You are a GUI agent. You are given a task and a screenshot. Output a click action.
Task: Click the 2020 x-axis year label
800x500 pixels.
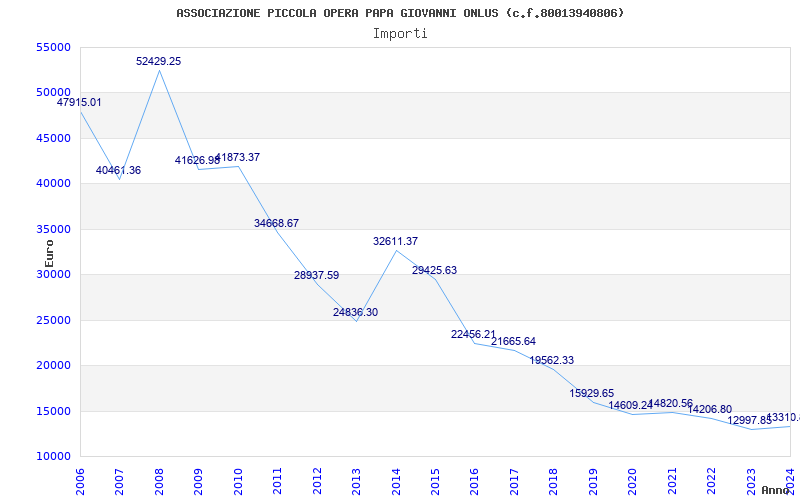coord(633,482)
